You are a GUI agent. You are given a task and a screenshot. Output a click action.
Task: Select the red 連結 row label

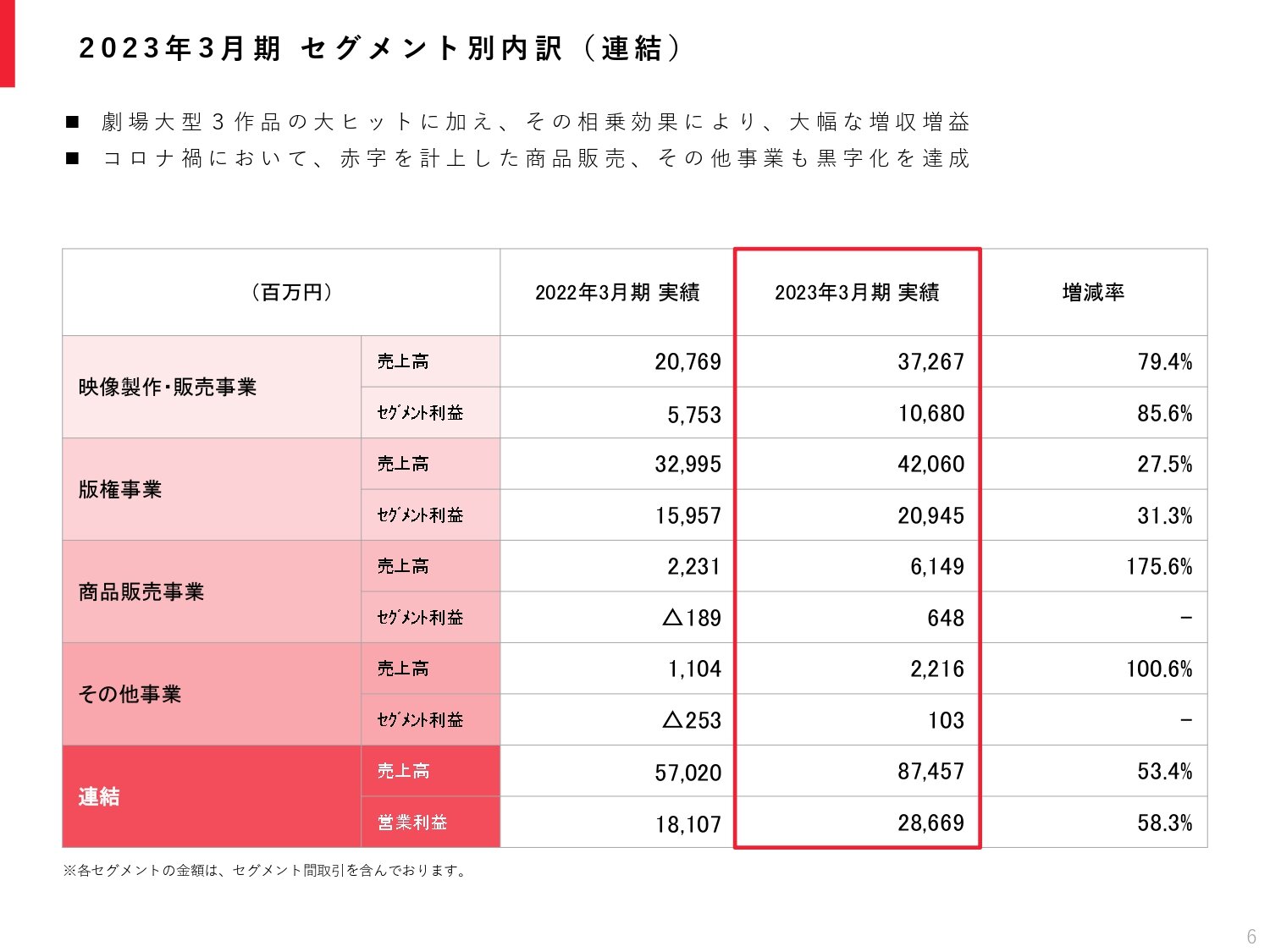click(212, 796)
